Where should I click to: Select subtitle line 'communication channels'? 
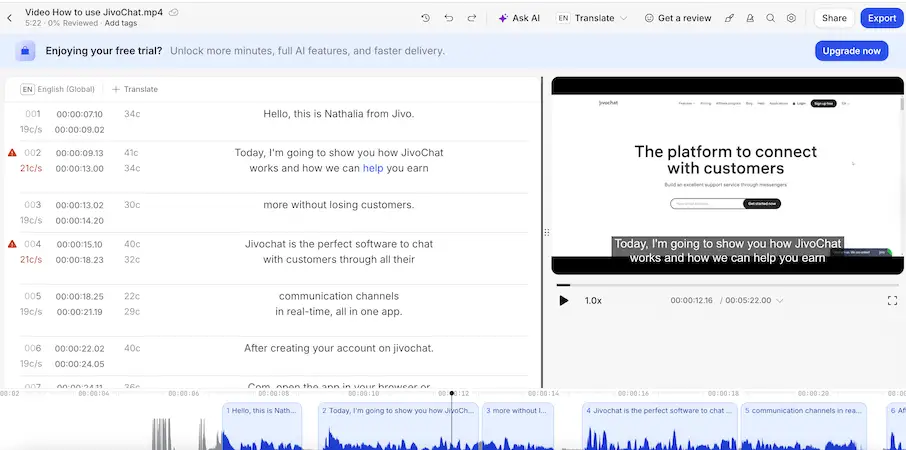point(339,296)
